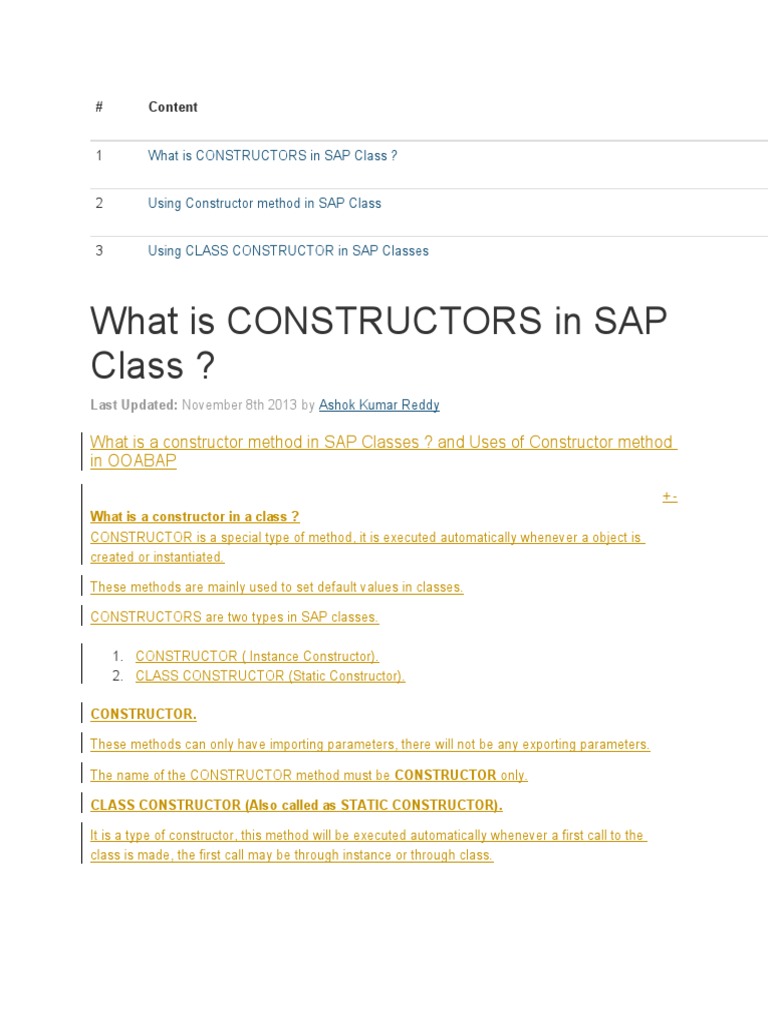This screenshot has width=768, height=1024.
Task: Click 'These methods can only have importing parameters' sentence
Action: [x=370, y=744]
